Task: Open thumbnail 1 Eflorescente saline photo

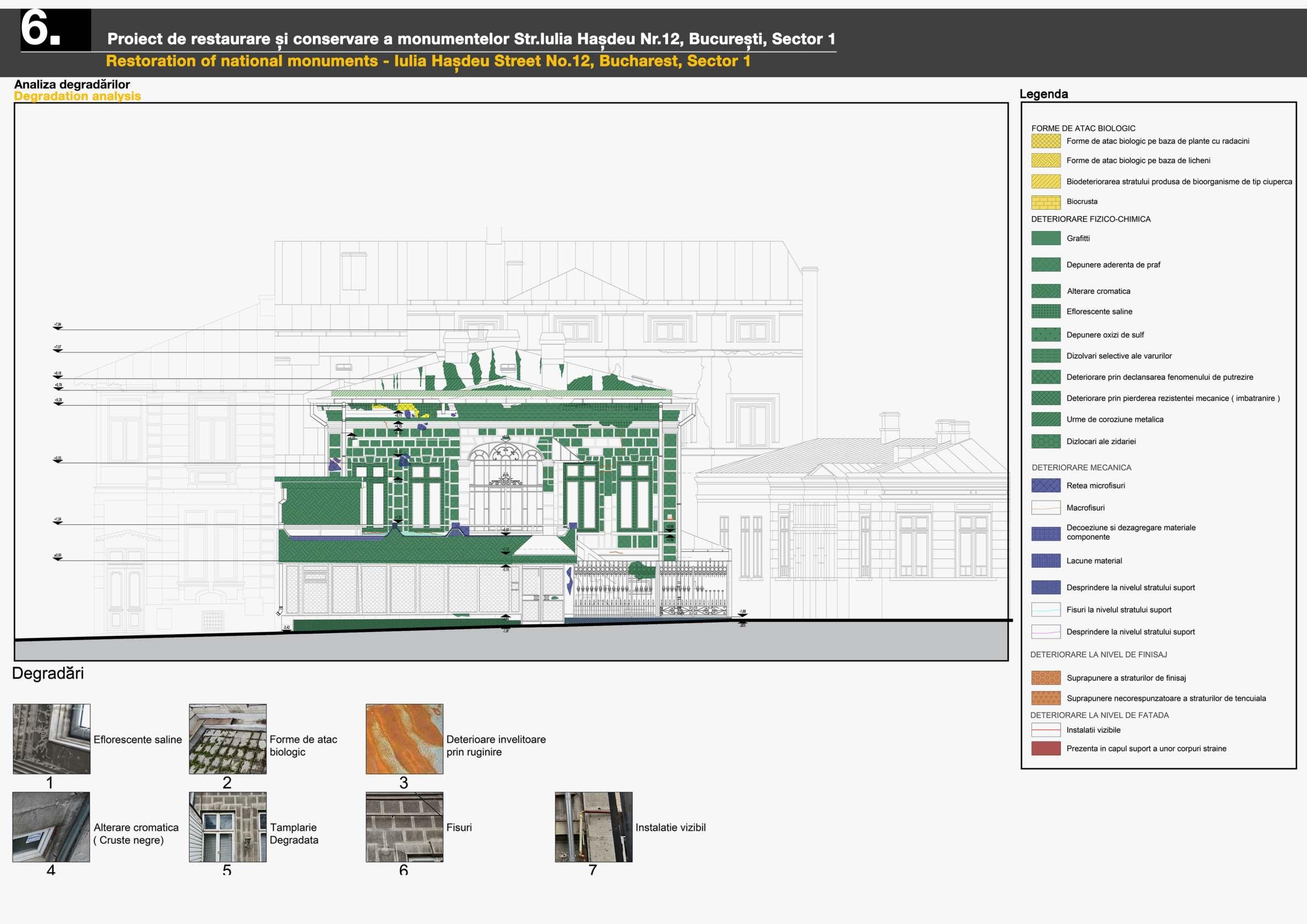Action: tap(51, 738)
